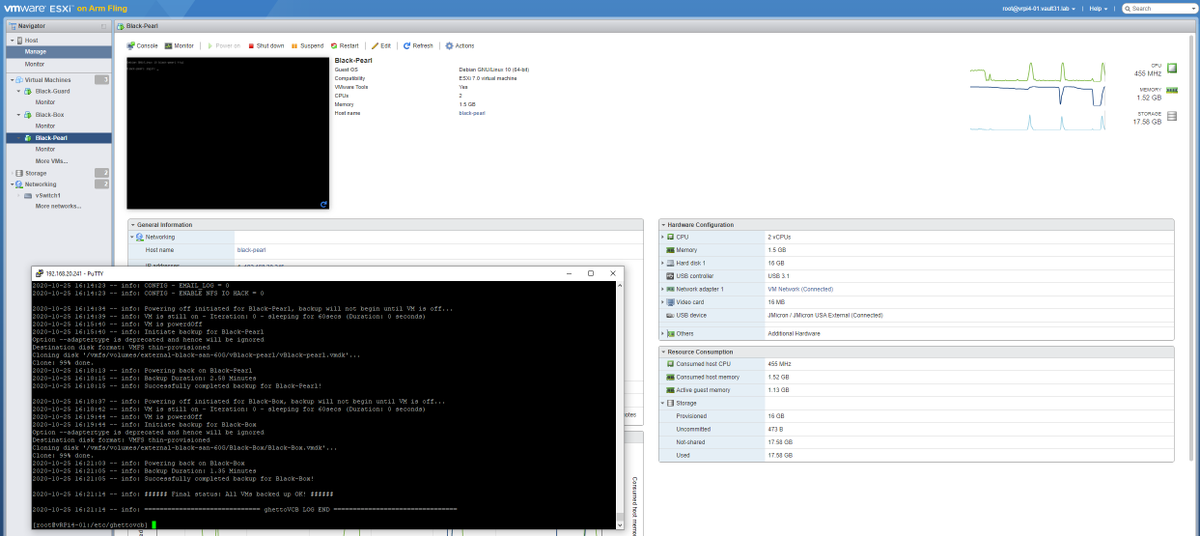Expand the Video card row
This screenshot has height=536, width=1200.
(663, 302)
